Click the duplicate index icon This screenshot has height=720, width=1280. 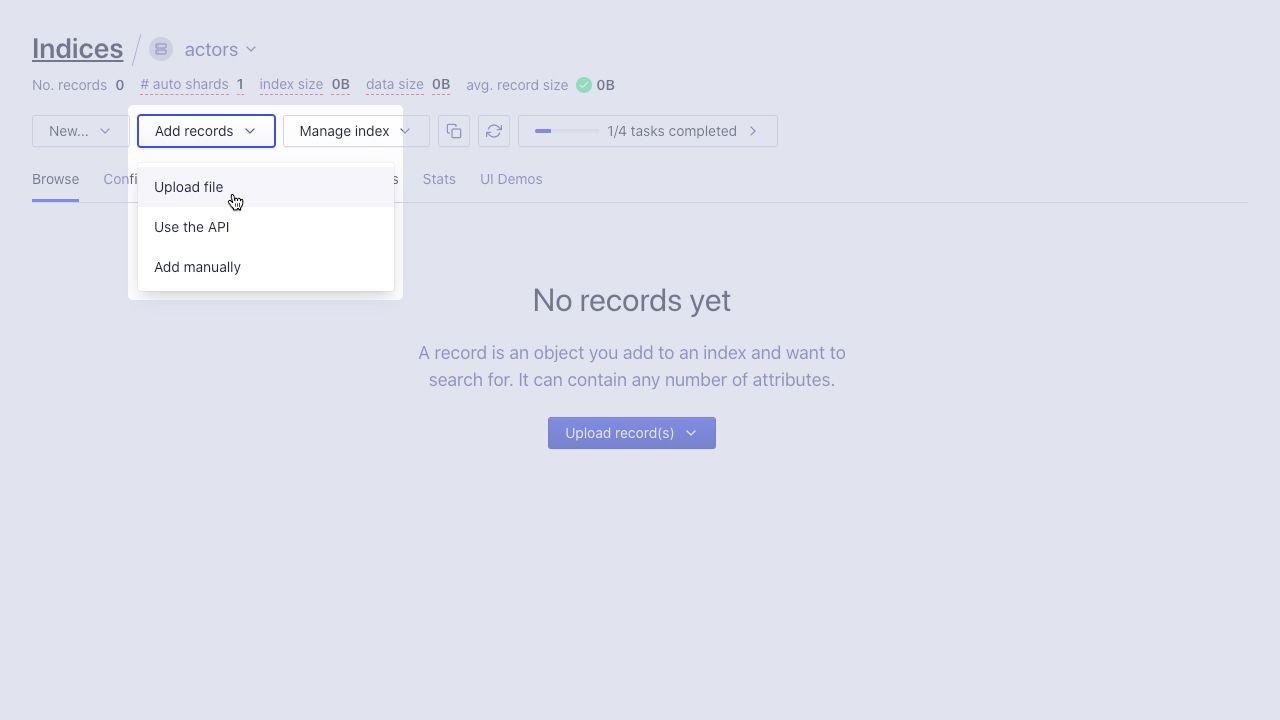click(453, 131)
